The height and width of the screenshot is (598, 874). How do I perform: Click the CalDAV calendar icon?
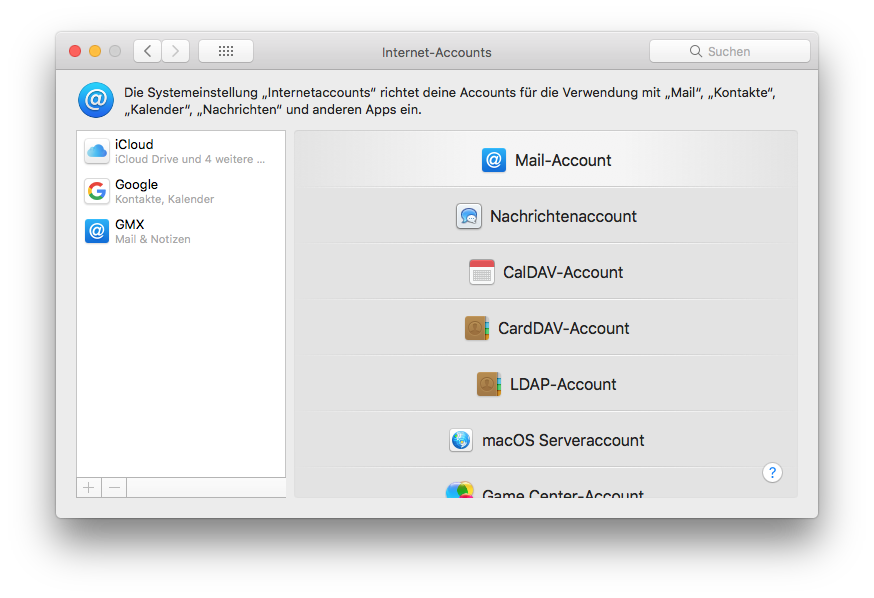pos(482,272)
